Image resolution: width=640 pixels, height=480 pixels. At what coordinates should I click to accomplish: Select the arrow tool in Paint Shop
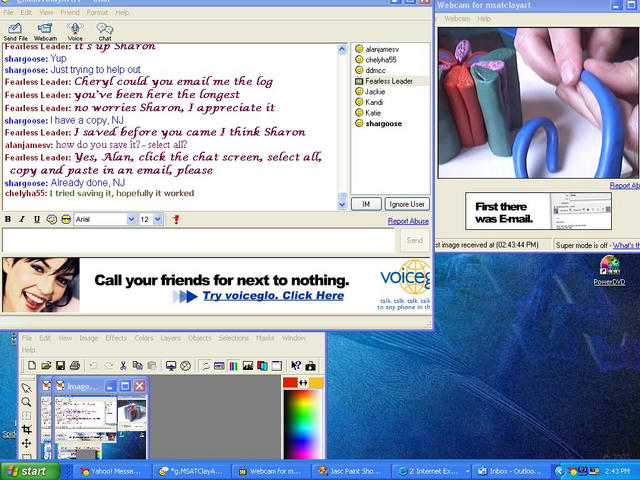coord(27,388)
